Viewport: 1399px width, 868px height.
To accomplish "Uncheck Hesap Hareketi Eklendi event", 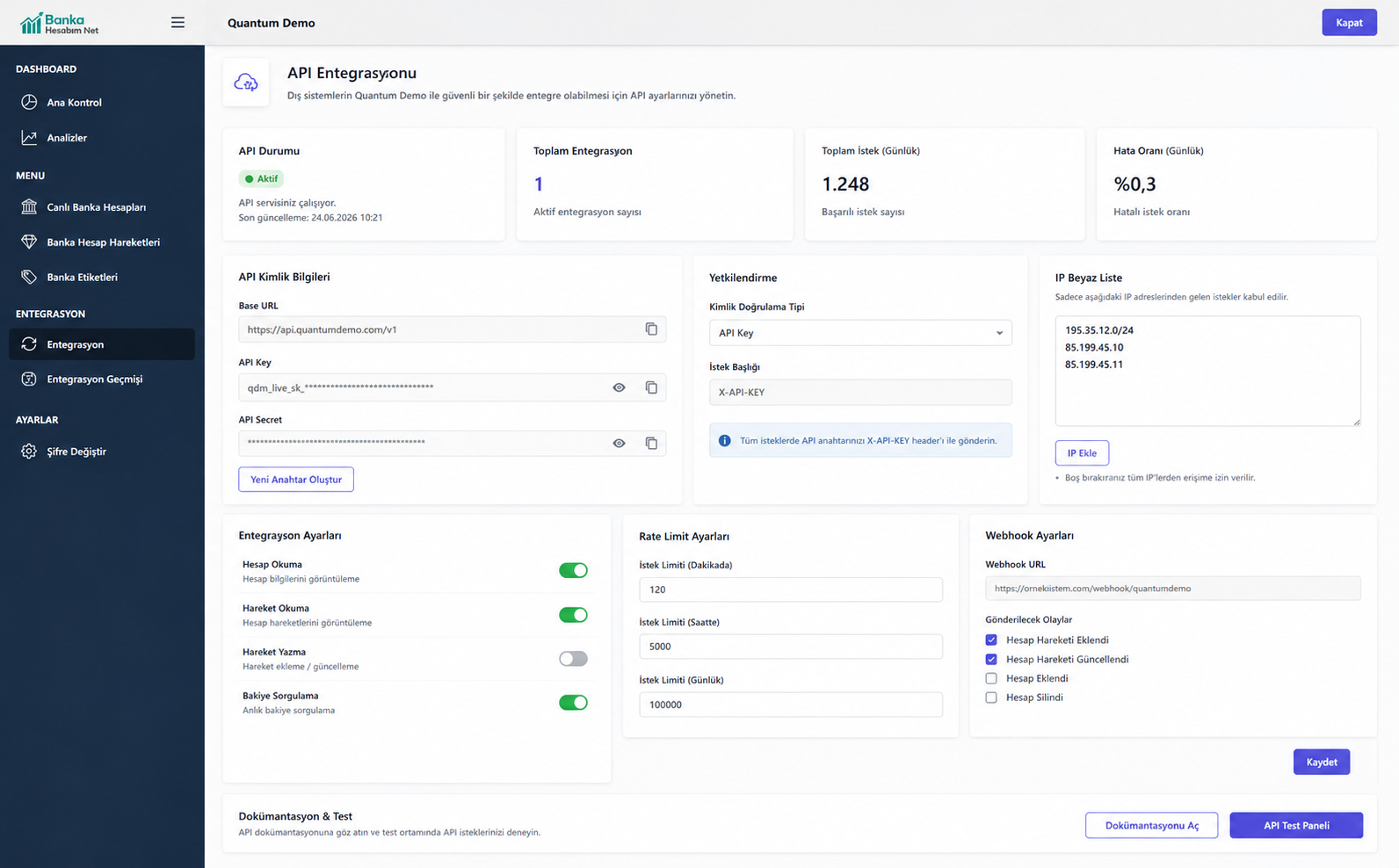I will tap(991, 640).
